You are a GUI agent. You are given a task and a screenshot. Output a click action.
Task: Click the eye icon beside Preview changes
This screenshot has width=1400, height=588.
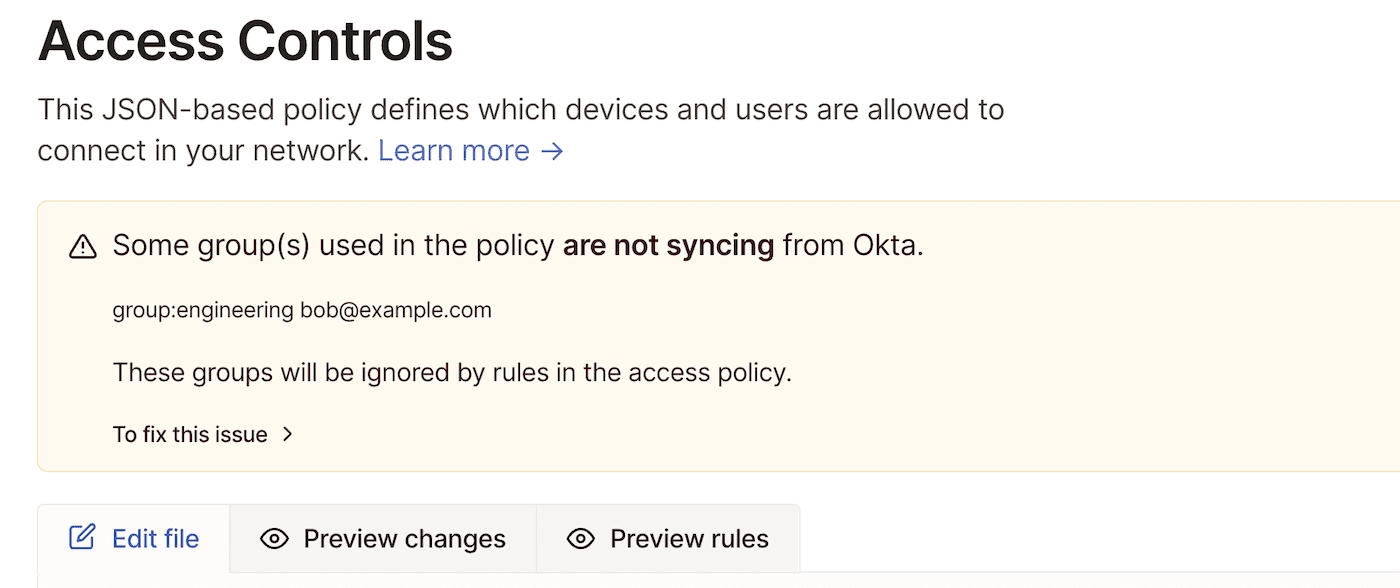click(274, 539)
